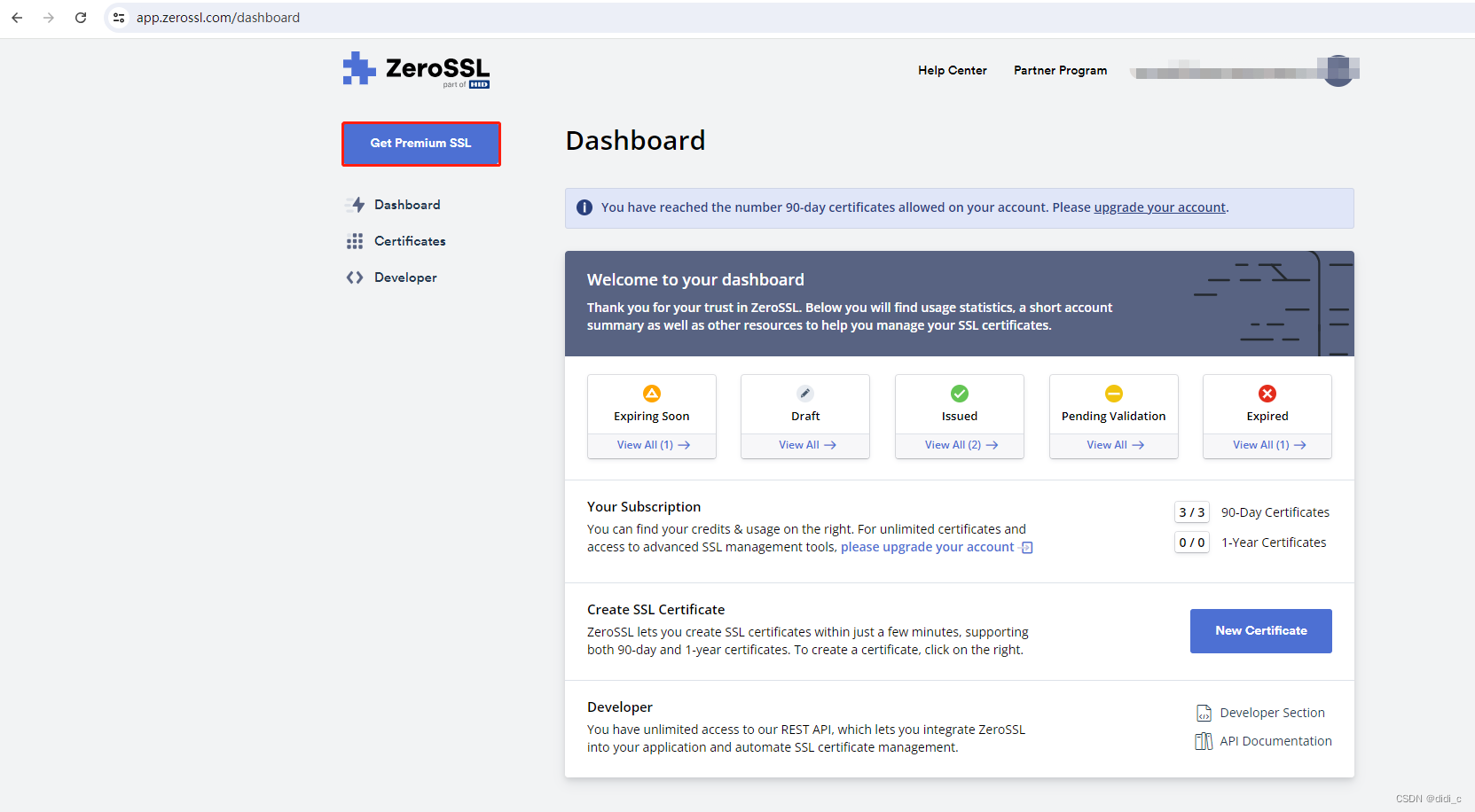Click the Draft pencil icon

pyautogui.click(x=805, y=394)
